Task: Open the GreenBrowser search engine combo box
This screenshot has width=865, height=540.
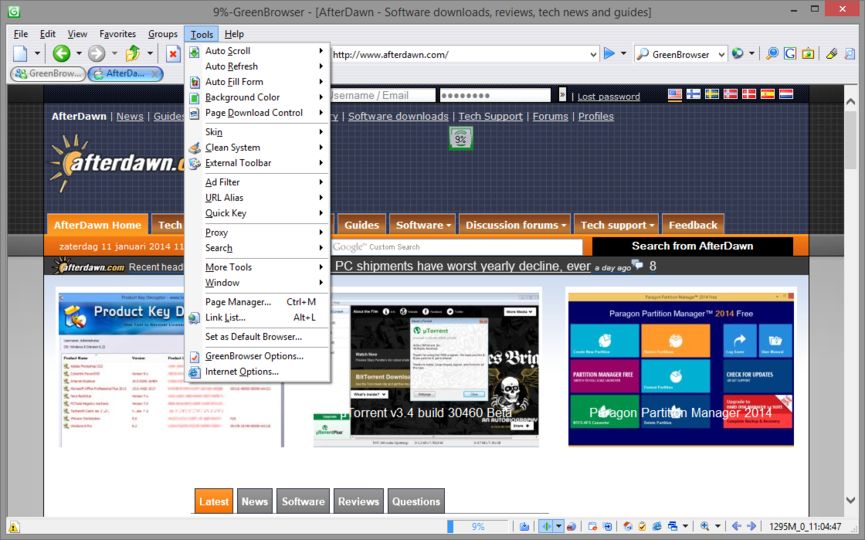Action: [x=721, y=54]
